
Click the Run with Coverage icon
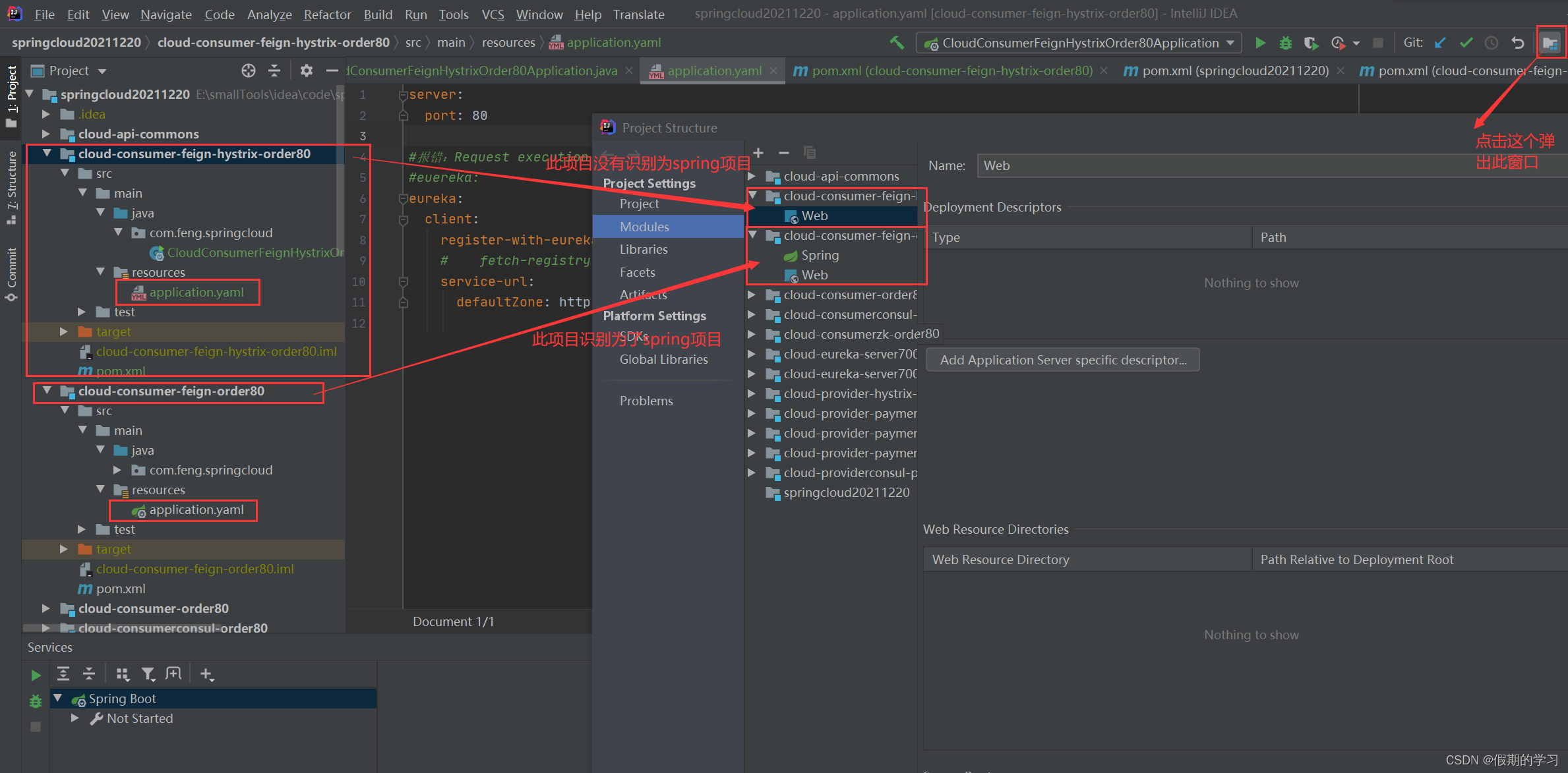(1311, 43)
